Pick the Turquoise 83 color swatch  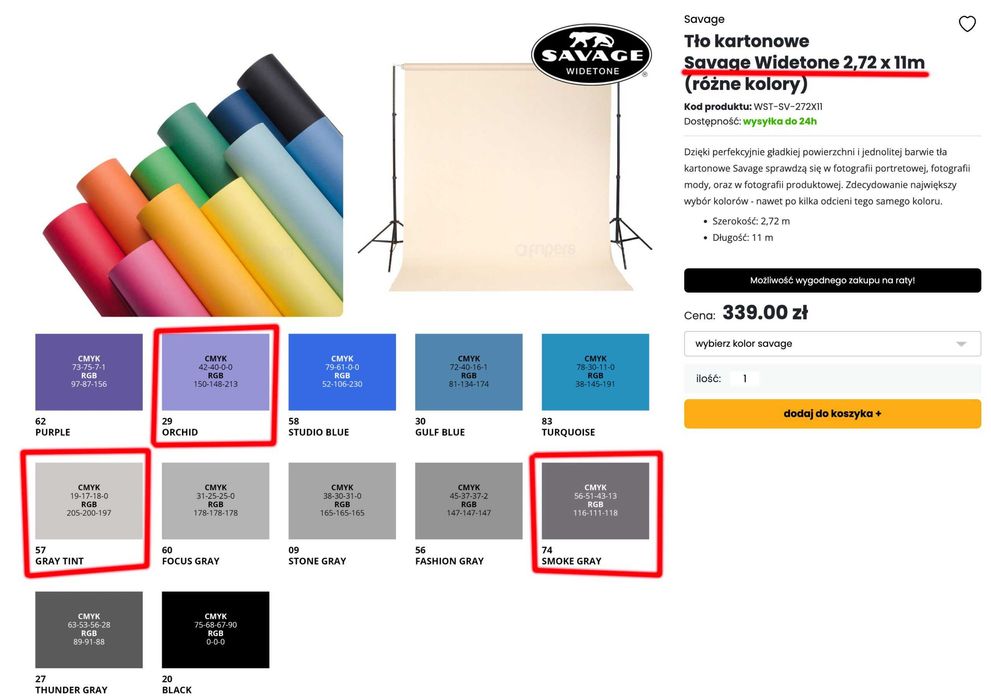595,372
